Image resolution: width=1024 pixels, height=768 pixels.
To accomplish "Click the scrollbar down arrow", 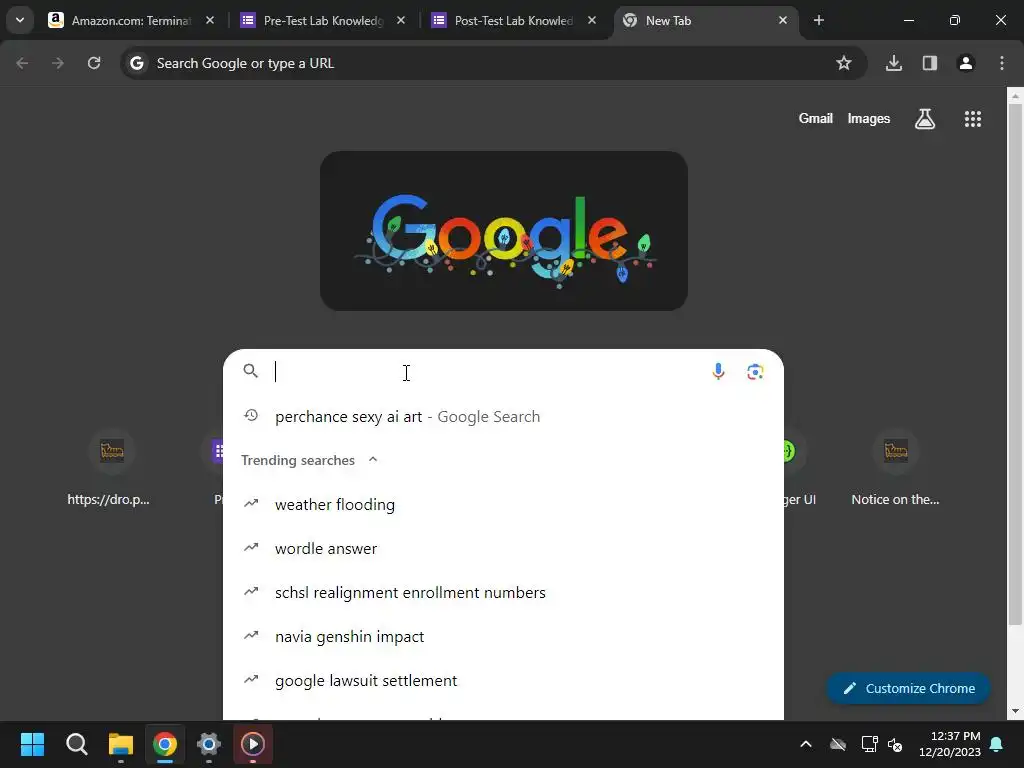I will tap(1015, 711).
